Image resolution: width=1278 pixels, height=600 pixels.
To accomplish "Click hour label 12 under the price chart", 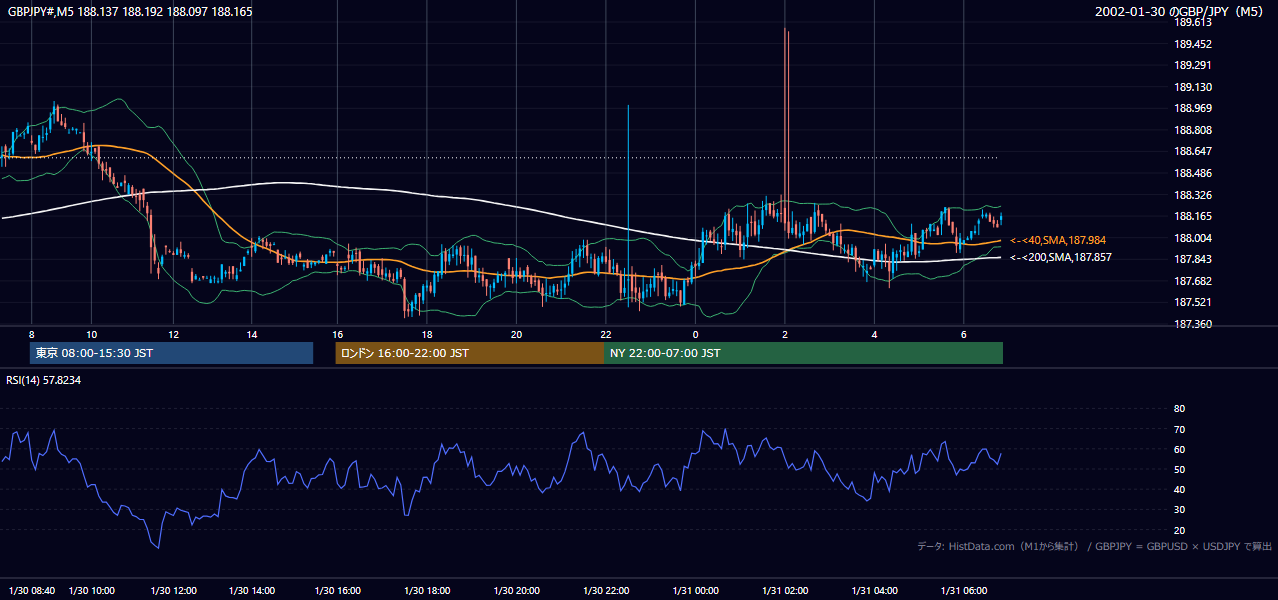I will point(173,334).
